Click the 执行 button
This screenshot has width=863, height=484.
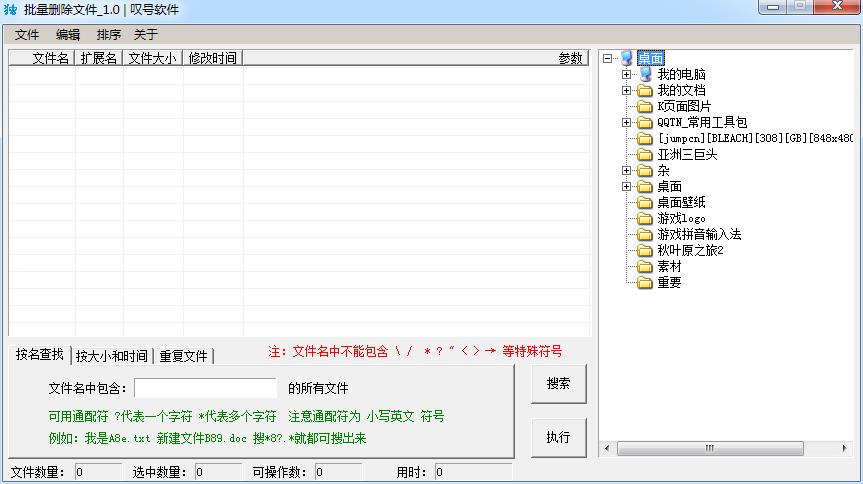[558, 437]
